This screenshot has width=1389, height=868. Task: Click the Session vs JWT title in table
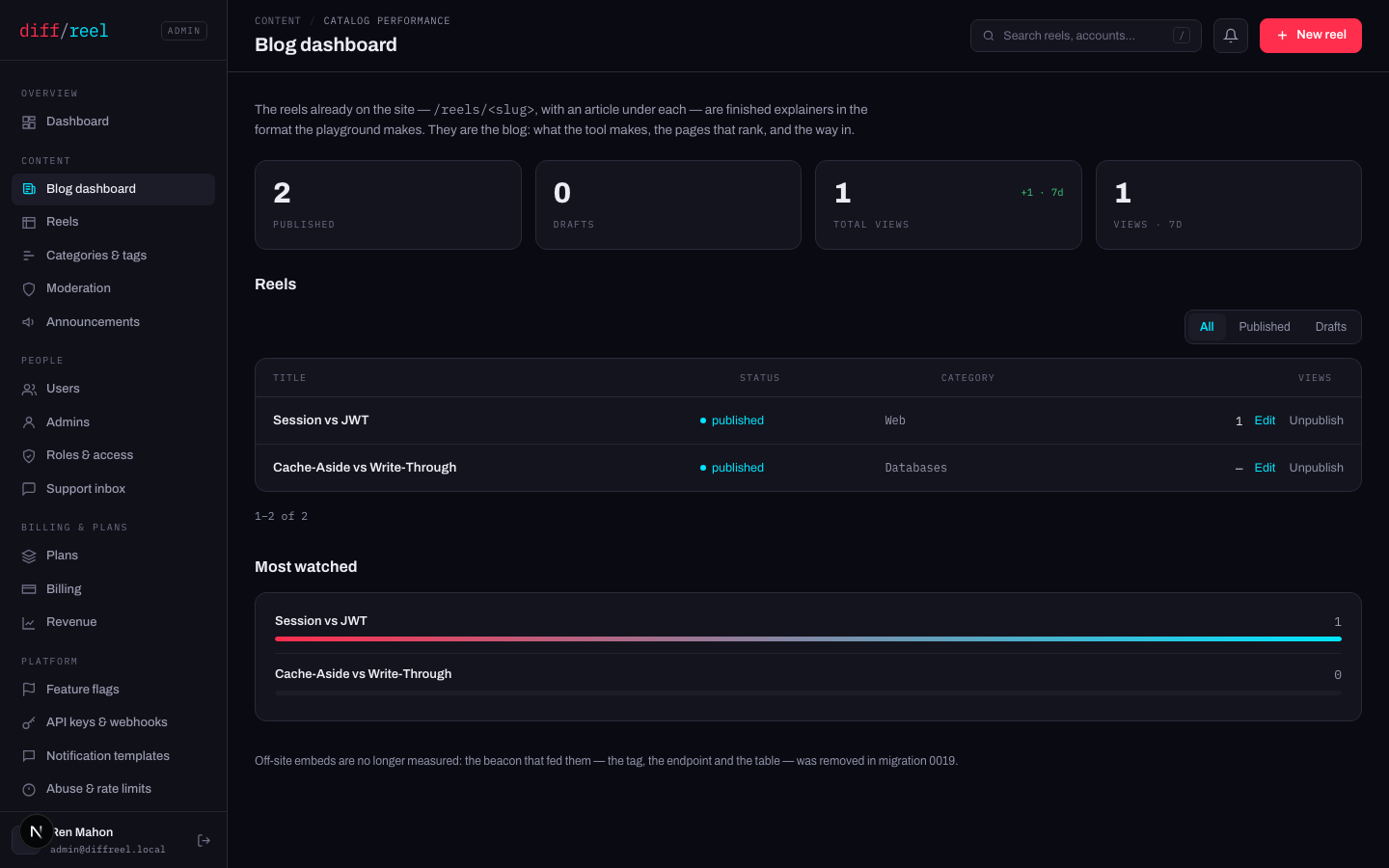(321, 420)
